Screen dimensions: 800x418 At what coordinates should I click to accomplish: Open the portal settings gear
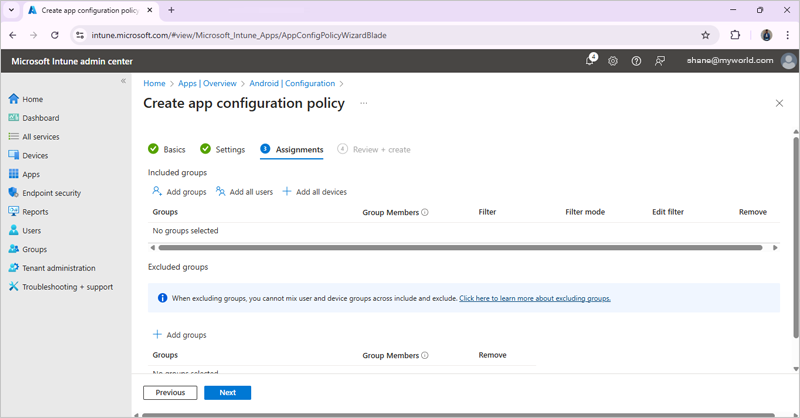coord(613,61)
